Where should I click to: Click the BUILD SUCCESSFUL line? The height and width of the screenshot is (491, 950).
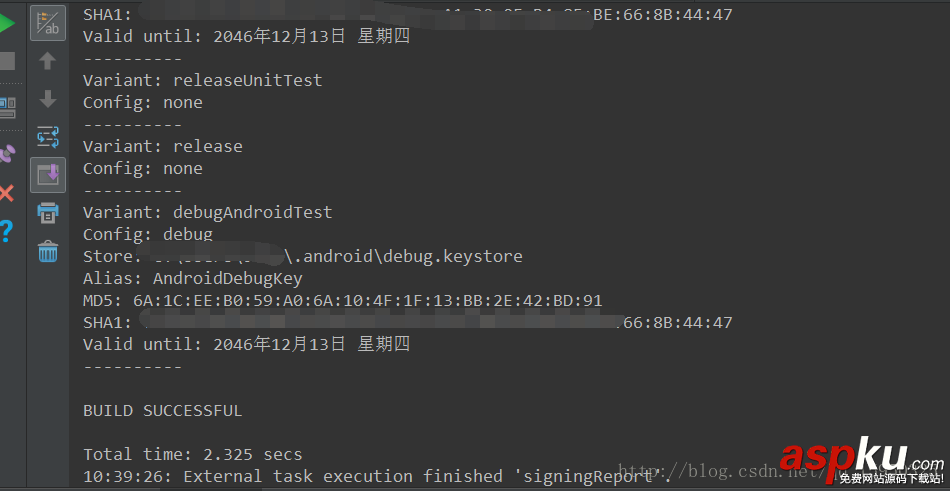click(x=162, y=410)
